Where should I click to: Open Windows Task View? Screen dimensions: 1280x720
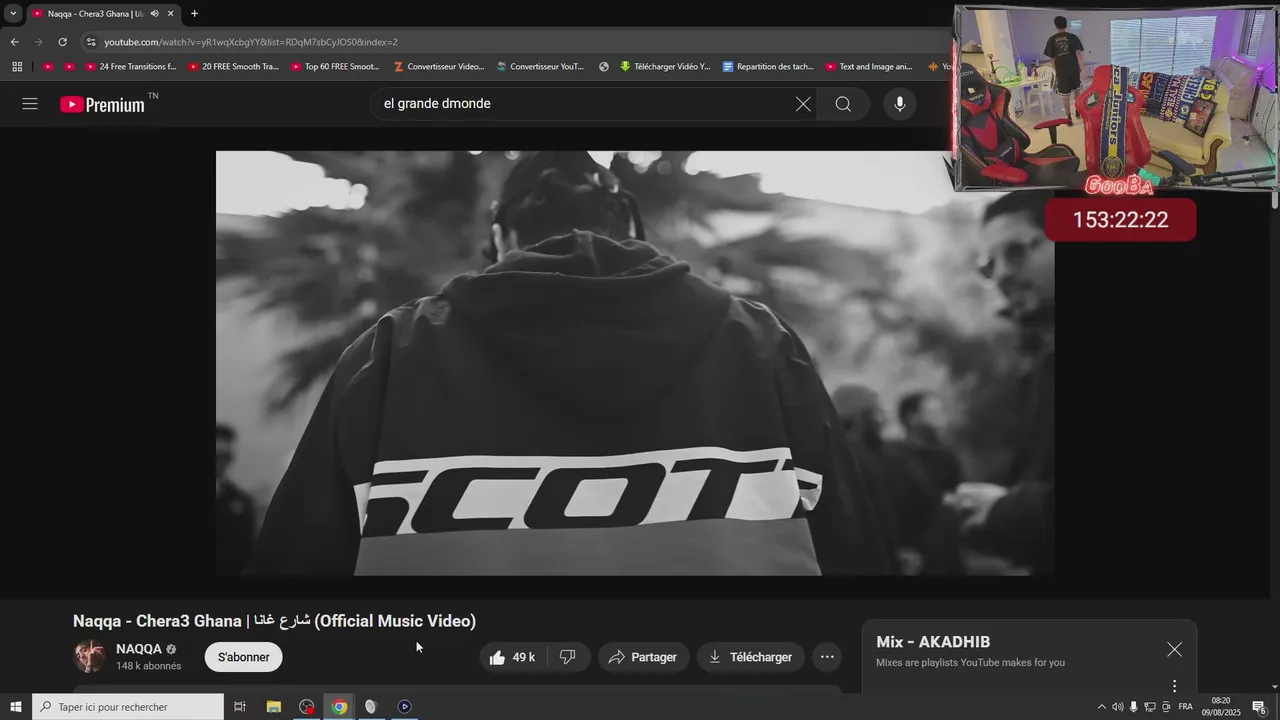[x=240, y=707]
